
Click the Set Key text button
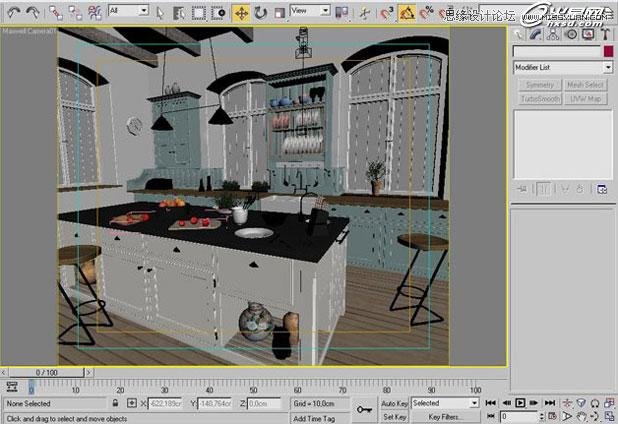[x=393, y=416]
